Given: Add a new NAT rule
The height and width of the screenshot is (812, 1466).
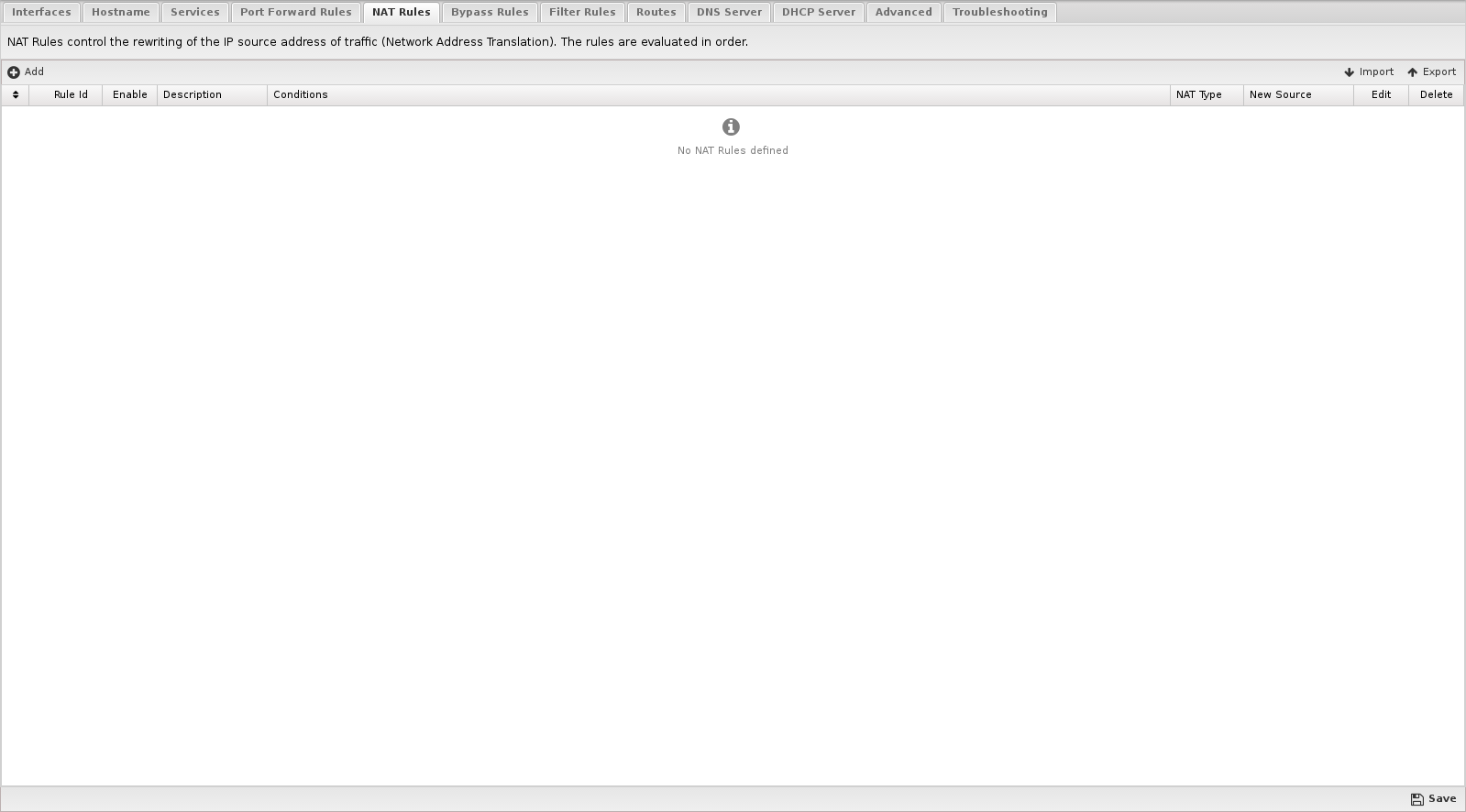Looking at the screenshot, I should coord(26,71).
